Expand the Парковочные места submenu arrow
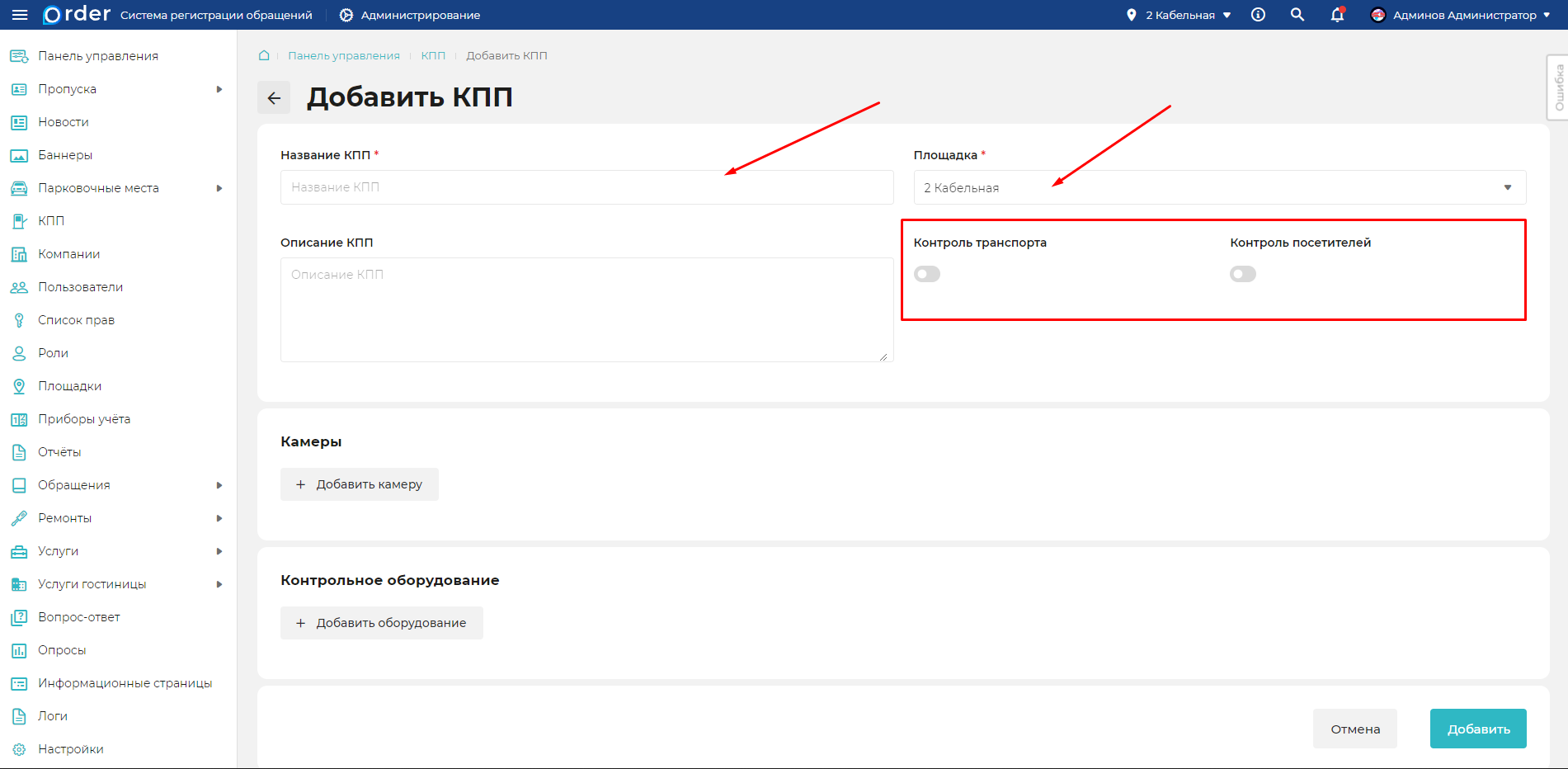Viewport: 1568px width, 769px height. pos(219,188)
